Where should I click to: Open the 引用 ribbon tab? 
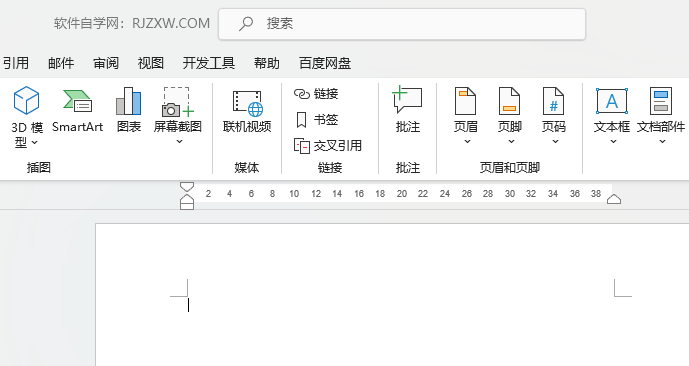16,63
